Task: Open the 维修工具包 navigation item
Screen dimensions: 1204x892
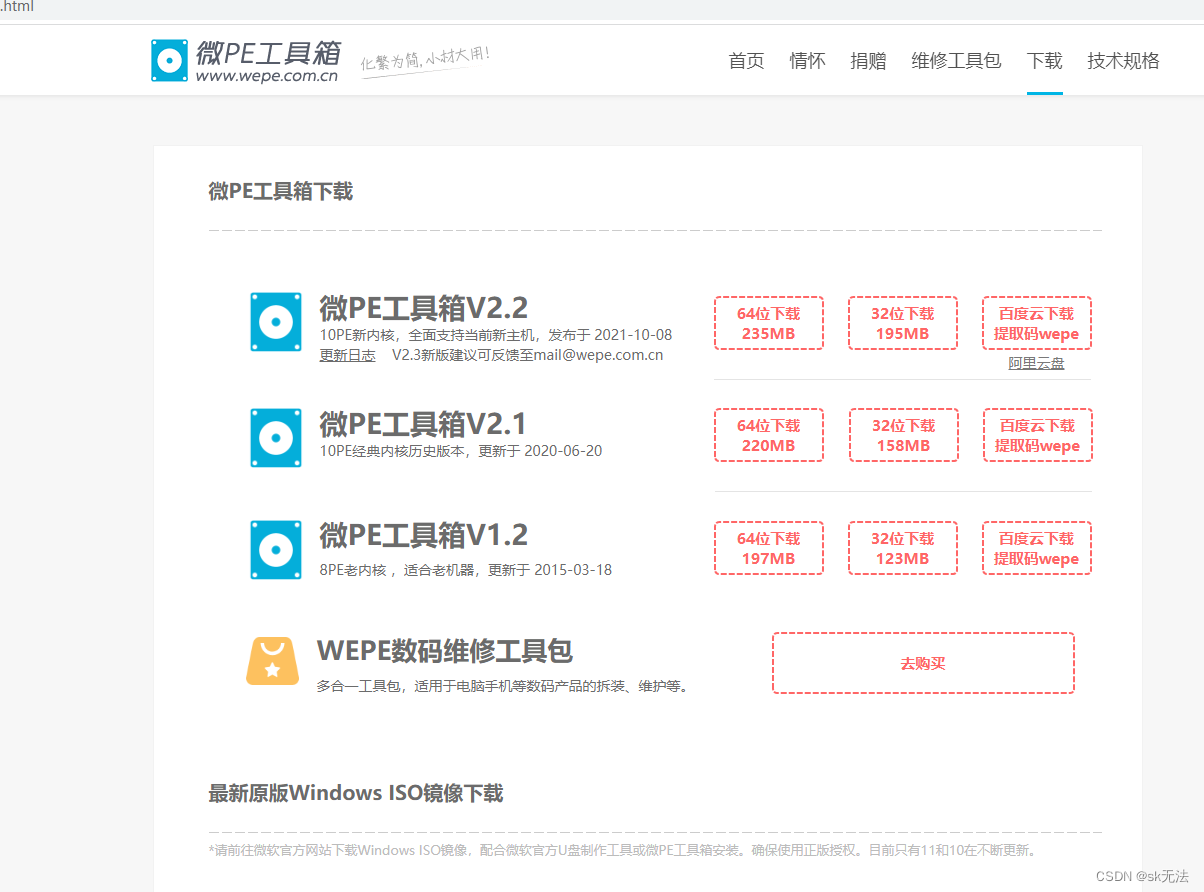Action: coord(956,61)
